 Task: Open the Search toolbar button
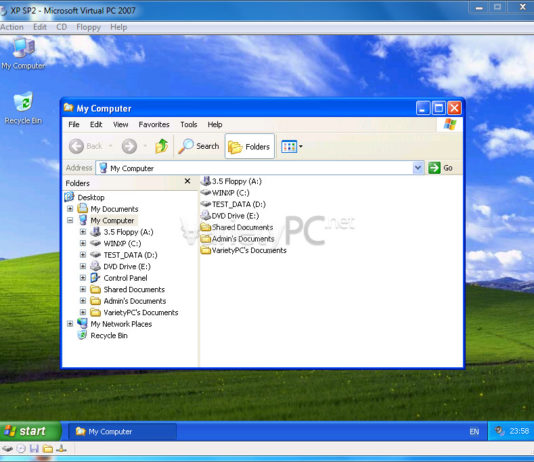[x=199, y=146]
